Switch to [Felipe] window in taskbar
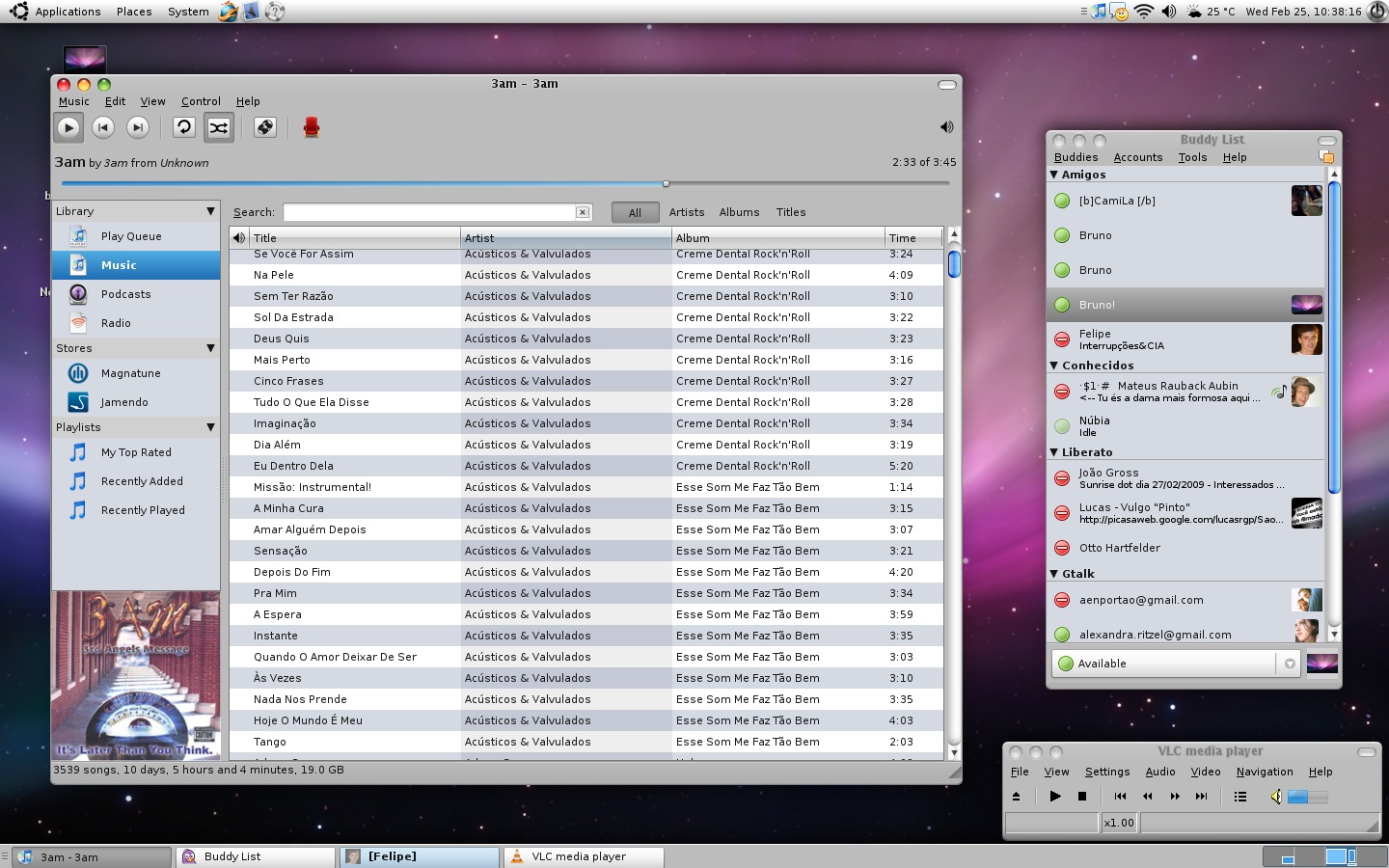1389x868 pixels. [x=420, y=856]
